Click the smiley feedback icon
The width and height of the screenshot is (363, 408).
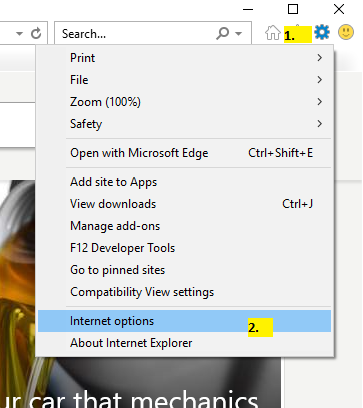tap(346, 33)
